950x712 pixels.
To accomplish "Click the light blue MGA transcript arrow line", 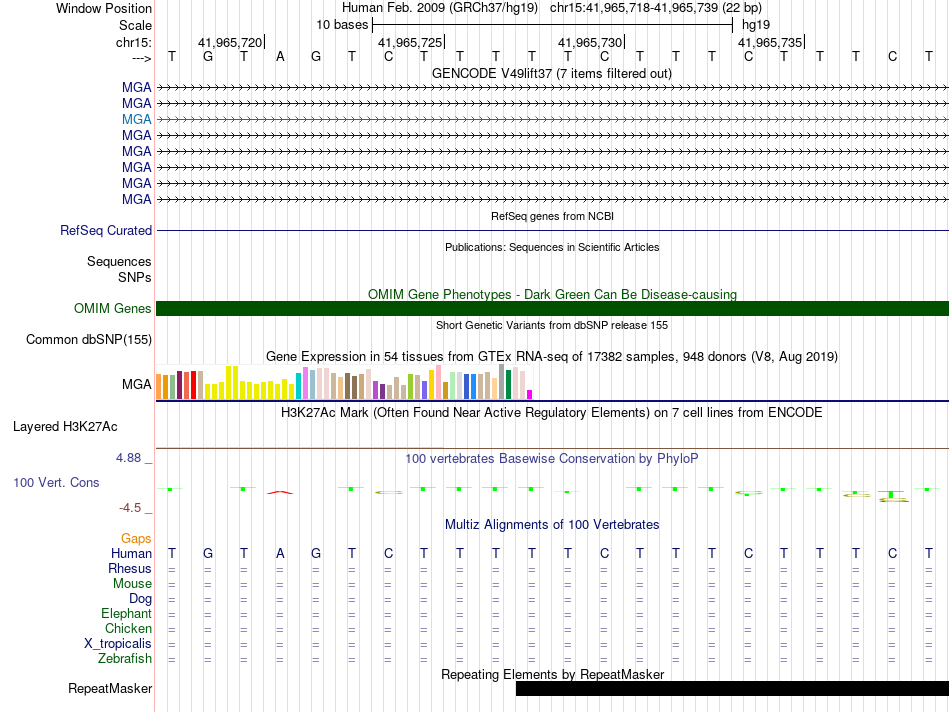I will tap(553, 119).
